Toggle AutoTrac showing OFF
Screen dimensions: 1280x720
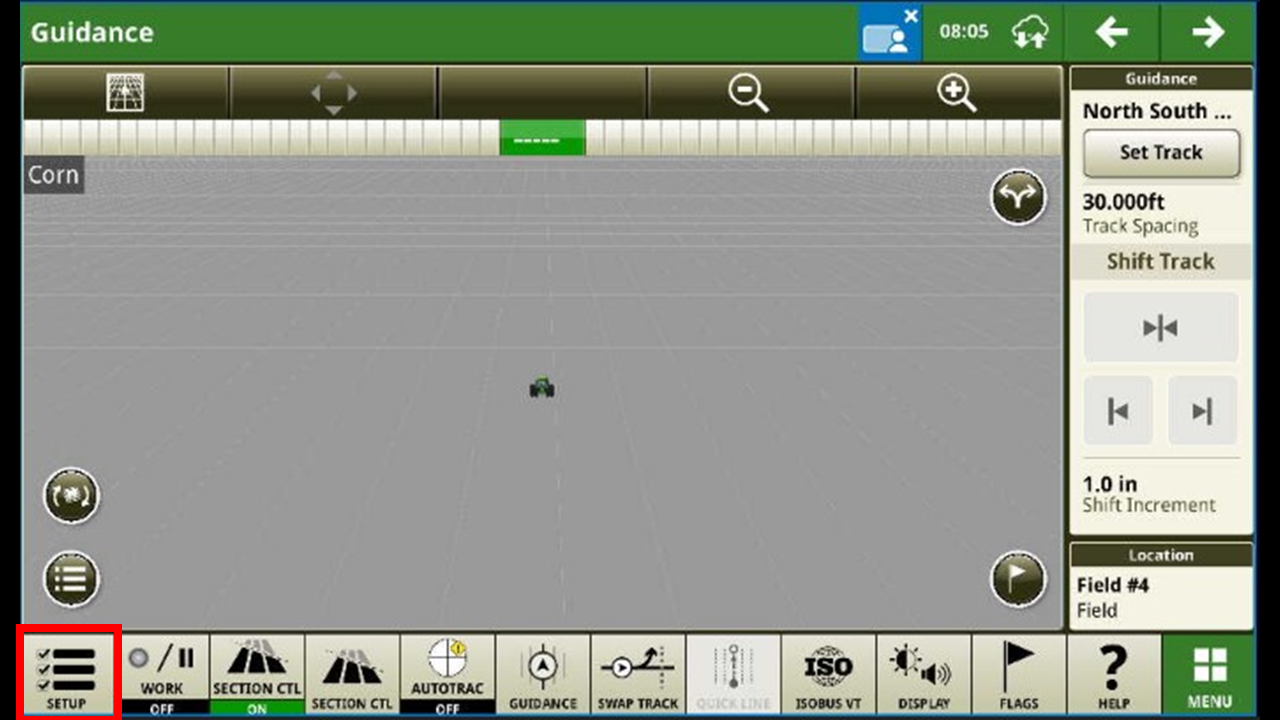click(447, 673)
